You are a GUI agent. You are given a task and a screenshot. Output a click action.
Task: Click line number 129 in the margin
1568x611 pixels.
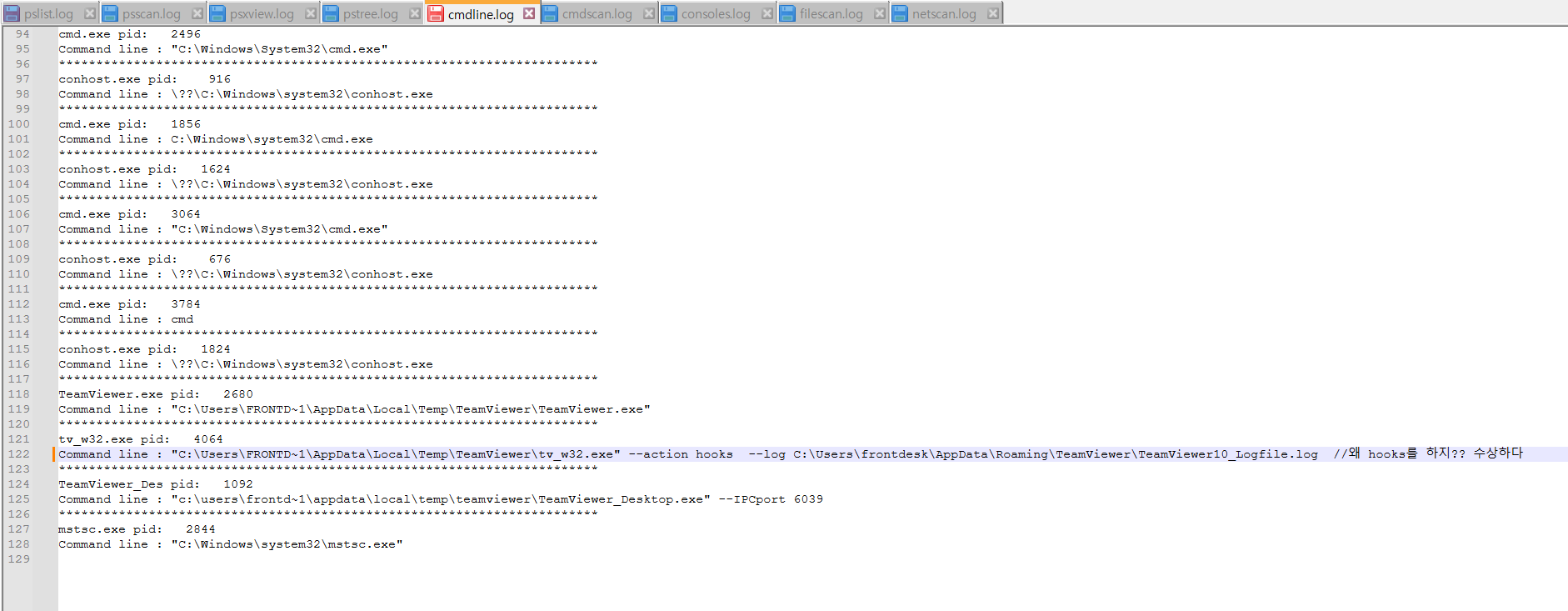click(x=19, y=559)
